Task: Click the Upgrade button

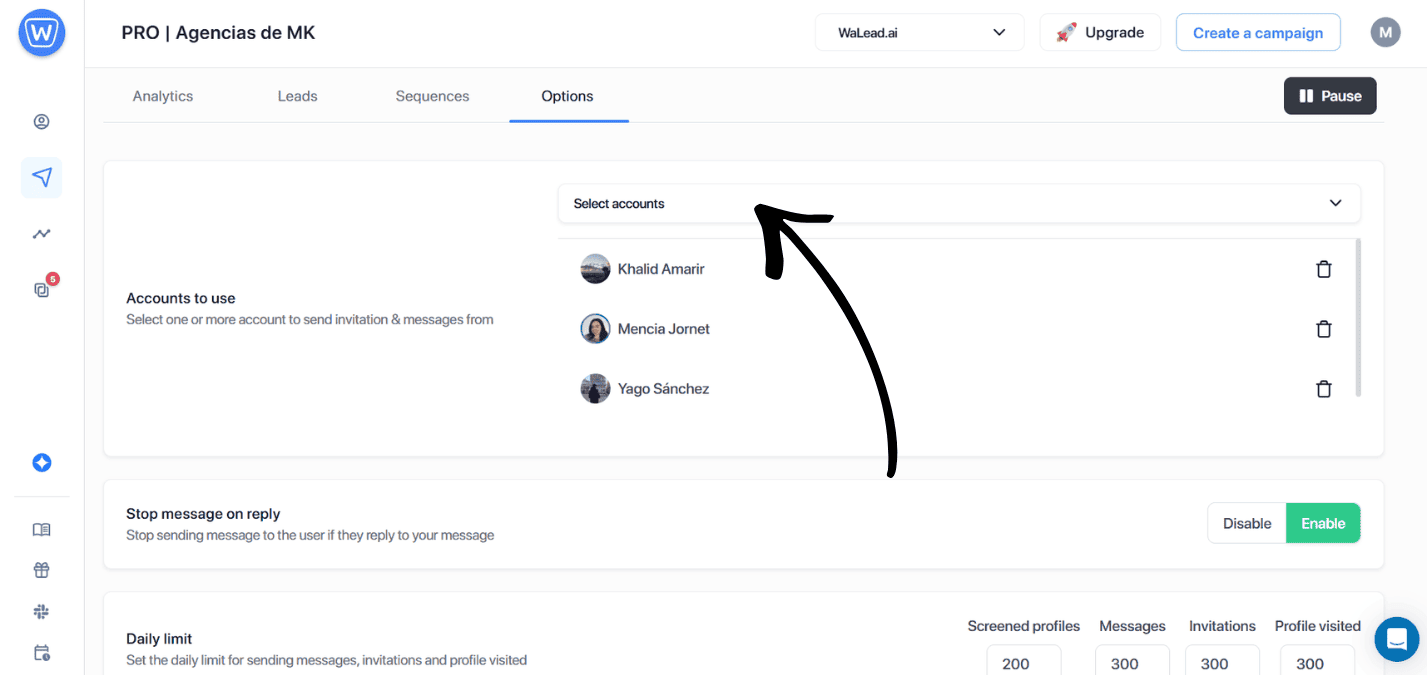Action: click(1100, 32)
